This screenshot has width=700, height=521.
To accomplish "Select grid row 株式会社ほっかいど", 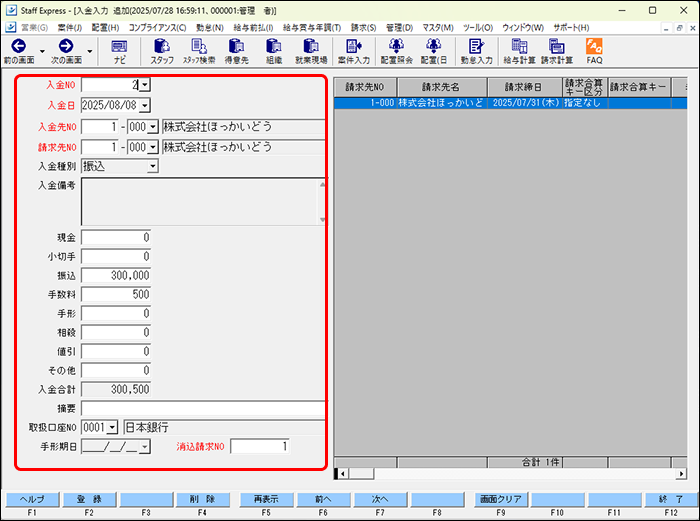I will click(x=510, y=103).
